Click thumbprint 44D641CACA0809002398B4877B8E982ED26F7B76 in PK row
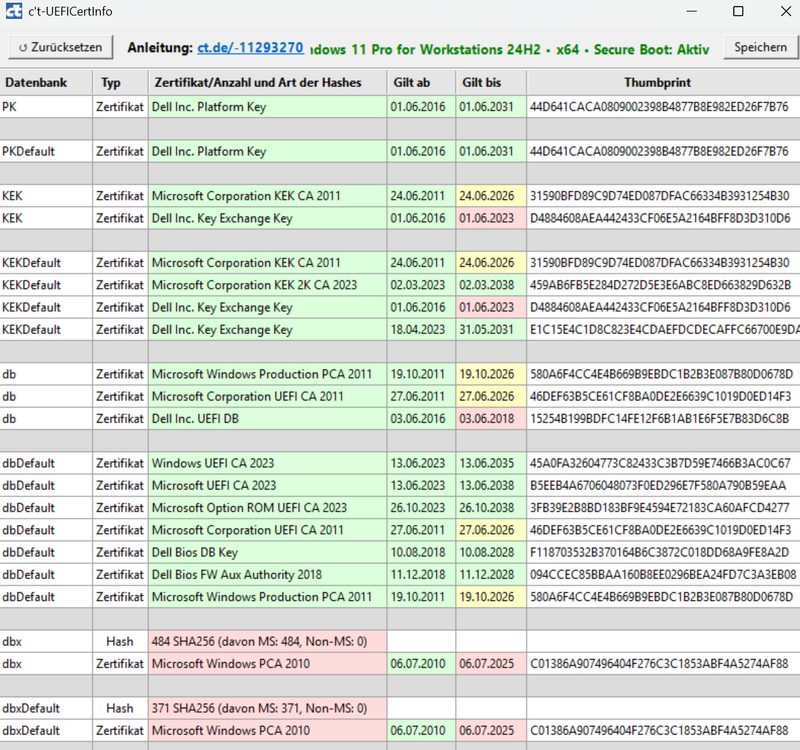This screenshot has height=750, width=800. 663,107
